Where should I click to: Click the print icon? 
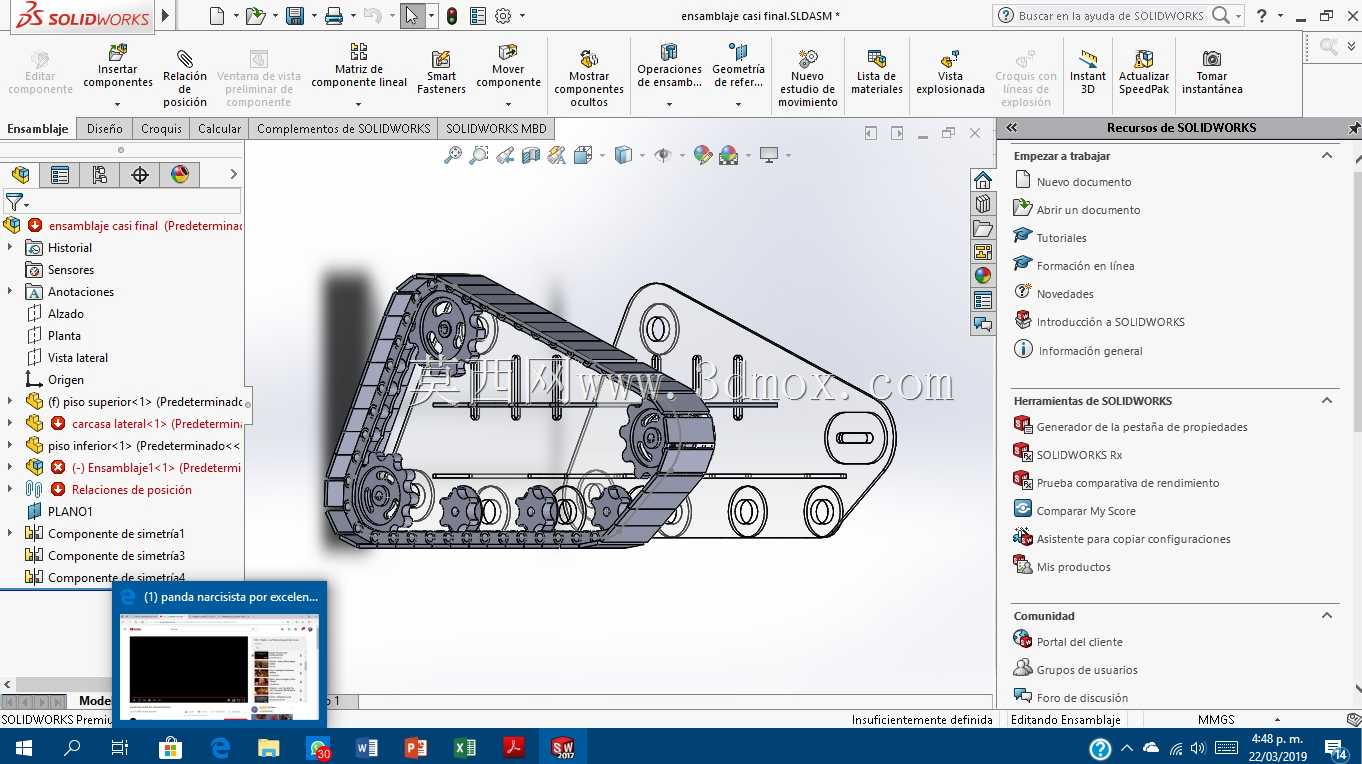coord(334,16)
